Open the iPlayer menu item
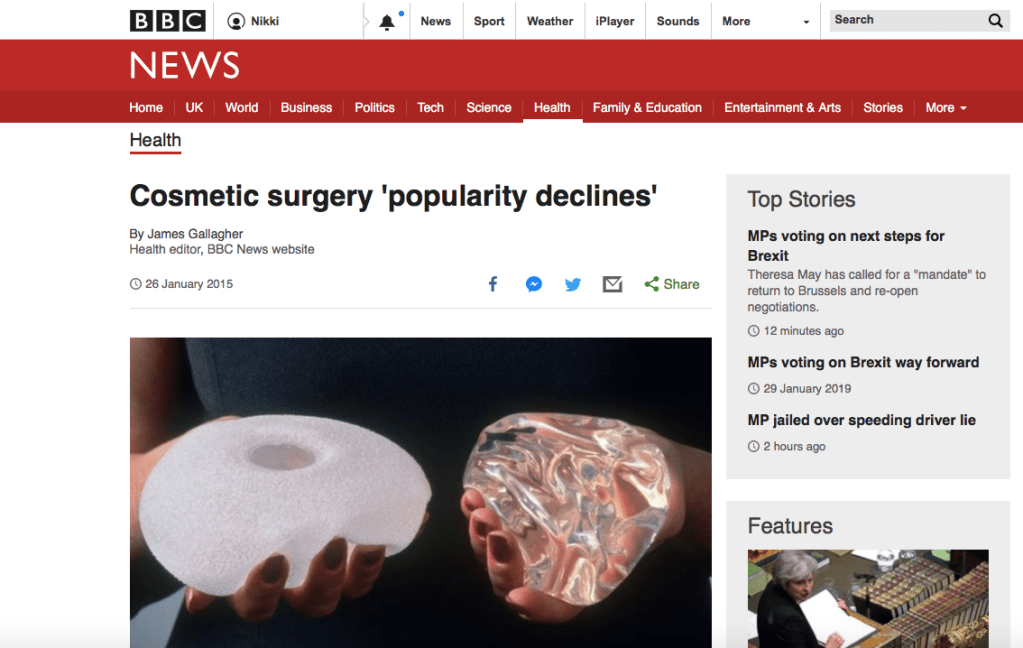Viewport: 1023px width, 648px height. click(615, 21)
